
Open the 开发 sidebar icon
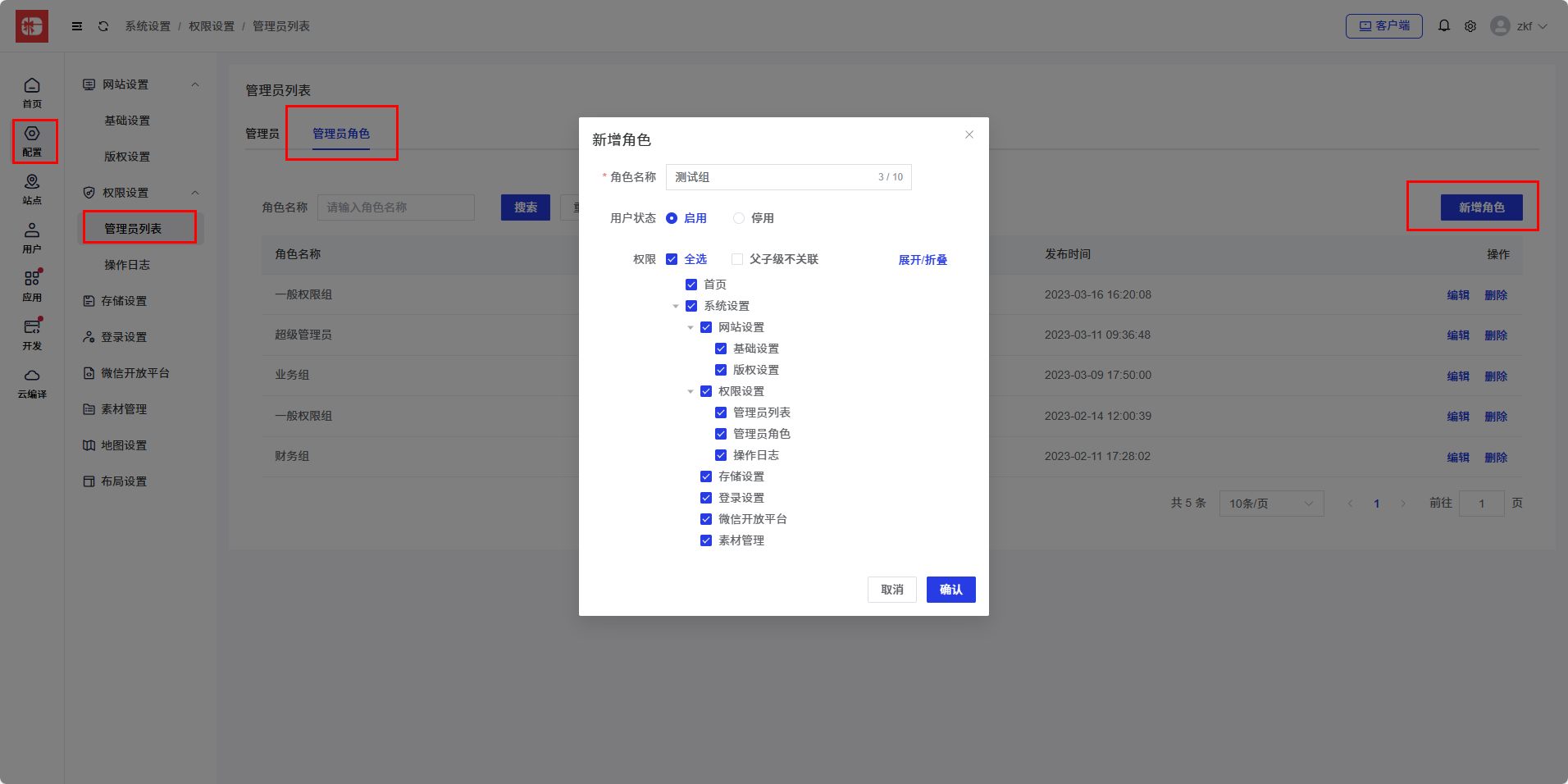tap(32, 334)
